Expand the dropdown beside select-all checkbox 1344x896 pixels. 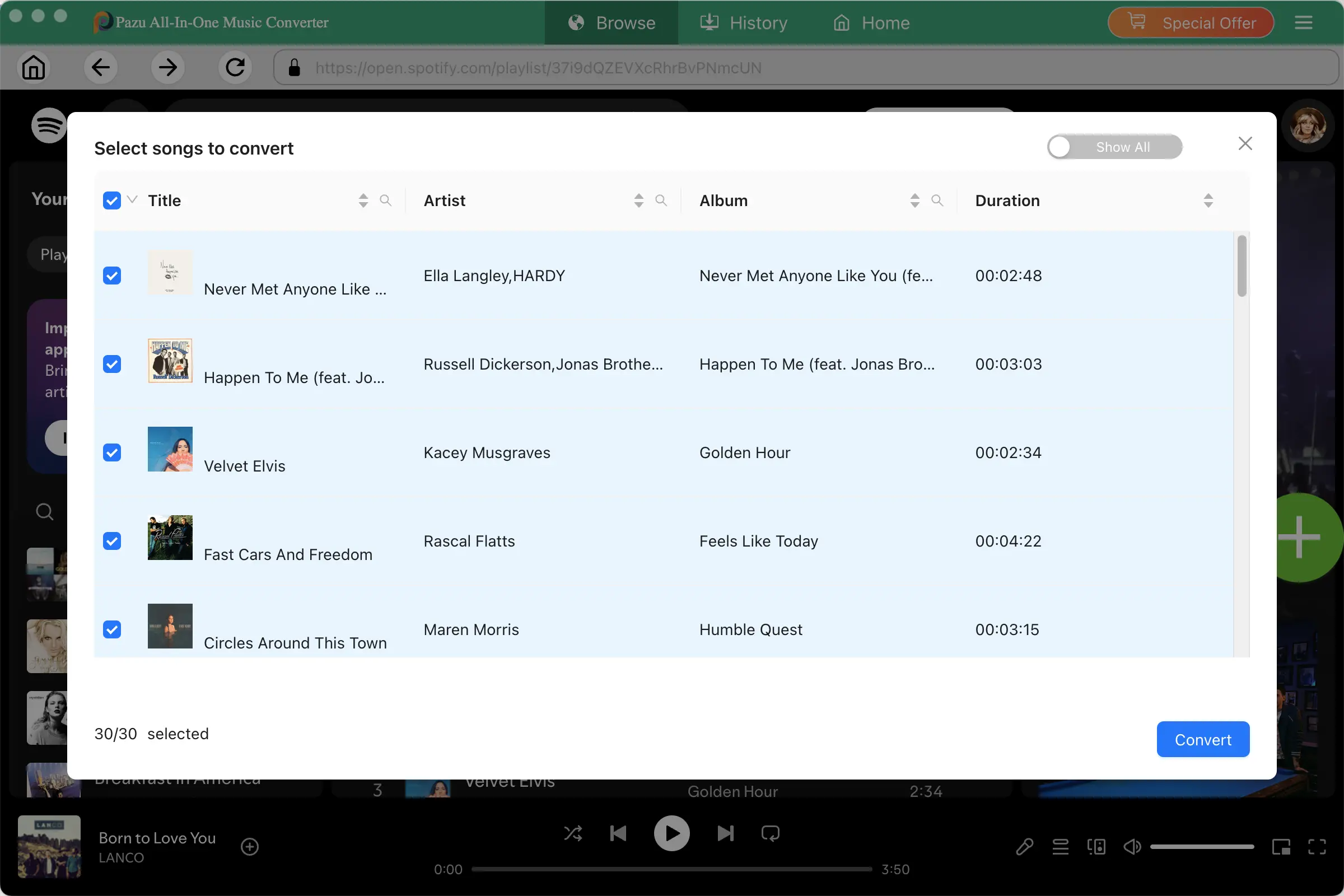(133, 200)
